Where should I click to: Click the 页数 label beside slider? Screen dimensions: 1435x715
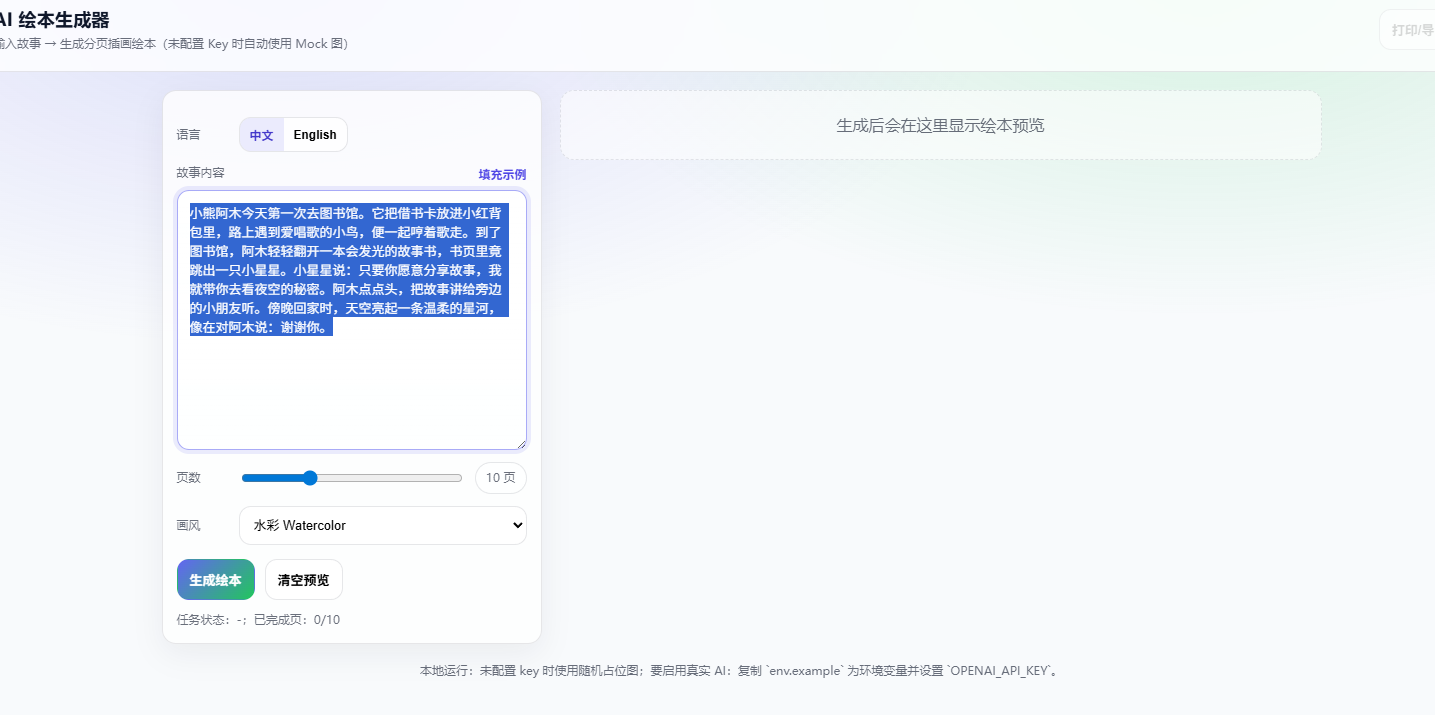click(x=188, y=478)
